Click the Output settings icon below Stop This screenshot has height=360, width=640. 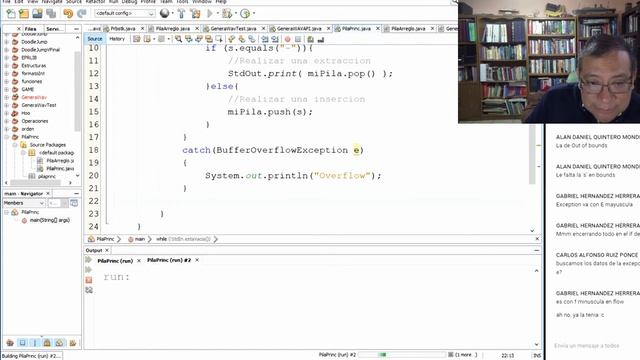[x=89, y=290]
